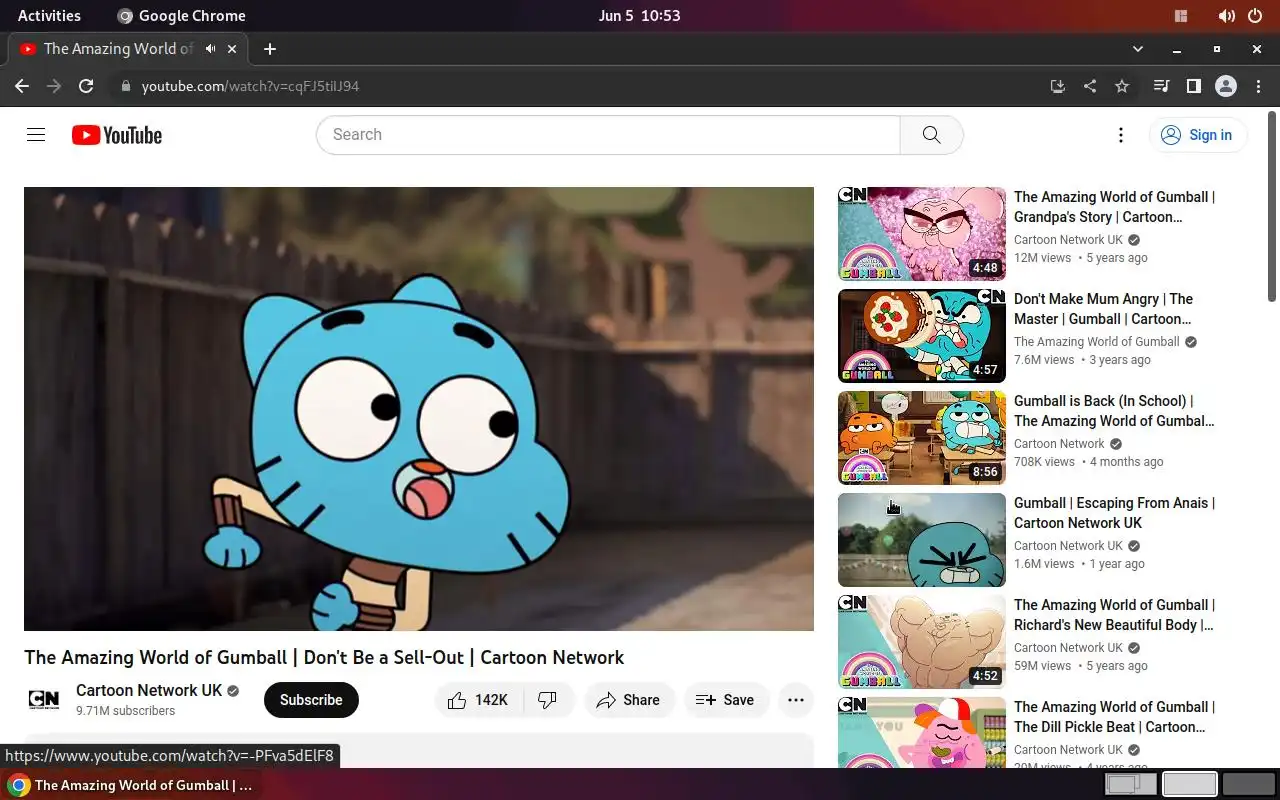
Task: View site information lock icon
Action: 126,86
